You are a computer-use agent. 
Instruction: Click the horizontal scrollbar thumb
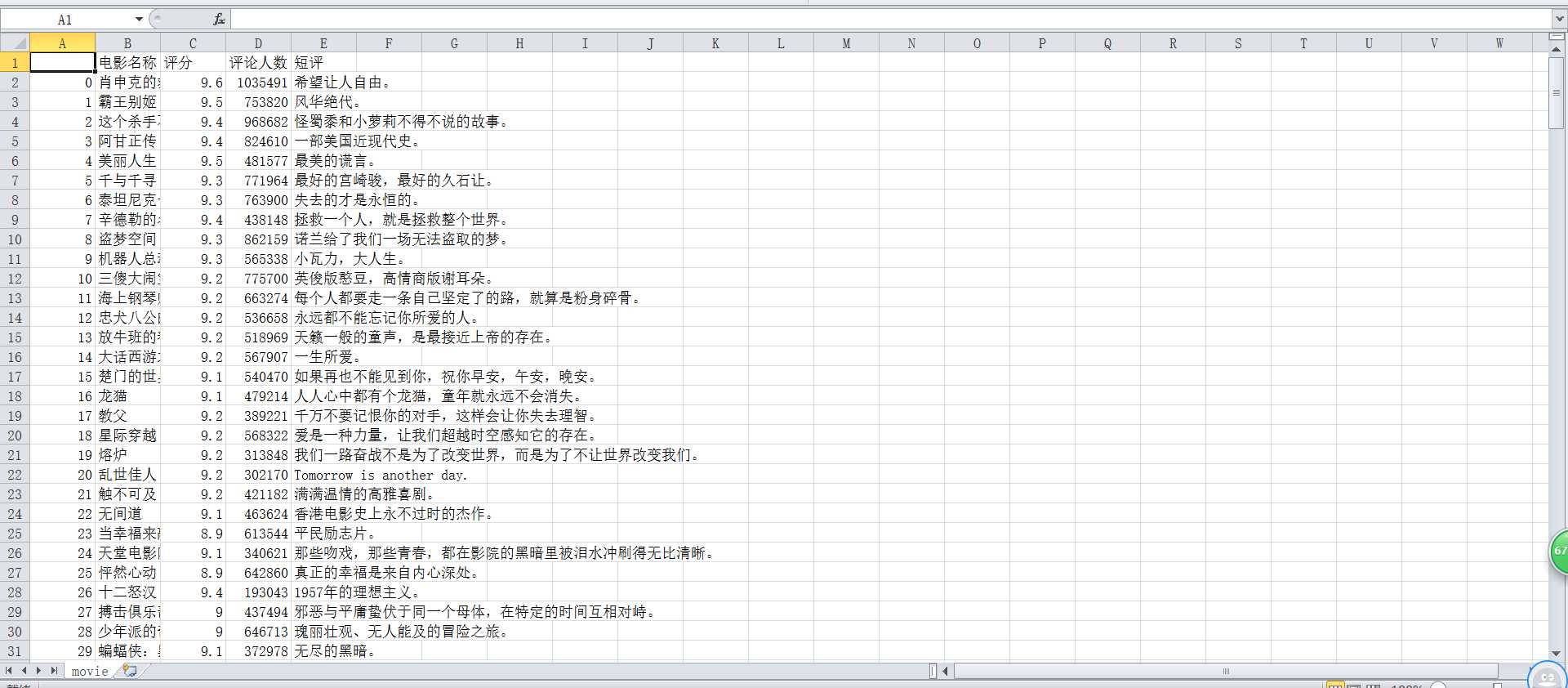[1226, 672]
